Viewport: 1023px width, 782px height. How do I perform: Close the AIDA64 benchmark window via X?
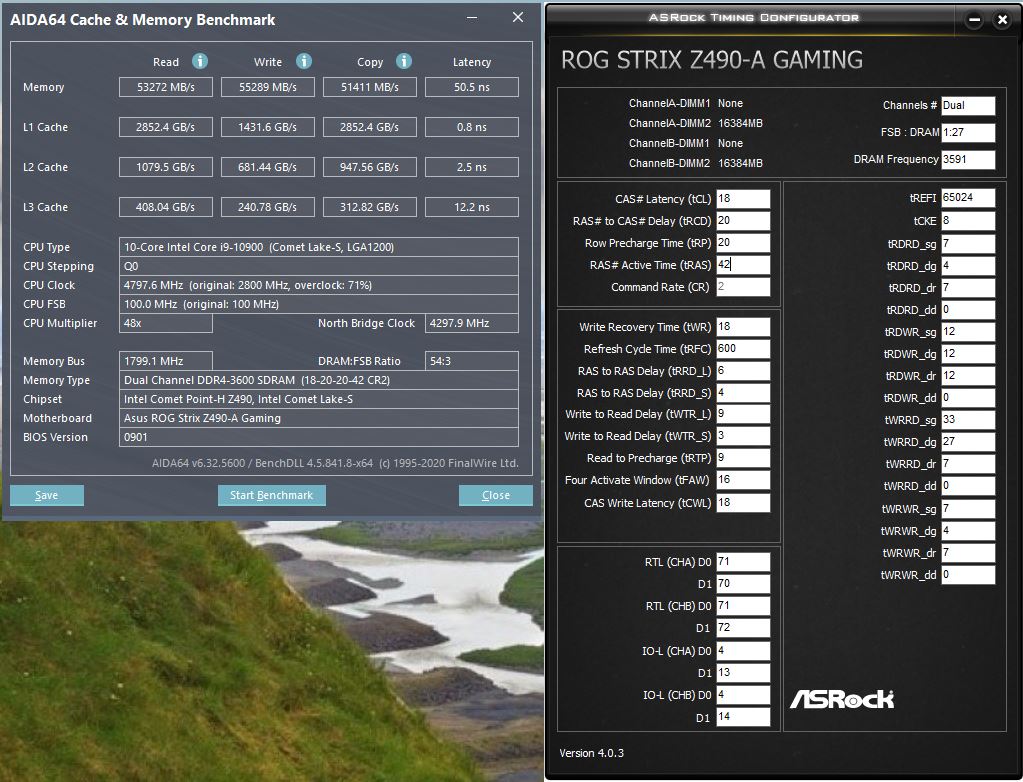tap(518, 18)
